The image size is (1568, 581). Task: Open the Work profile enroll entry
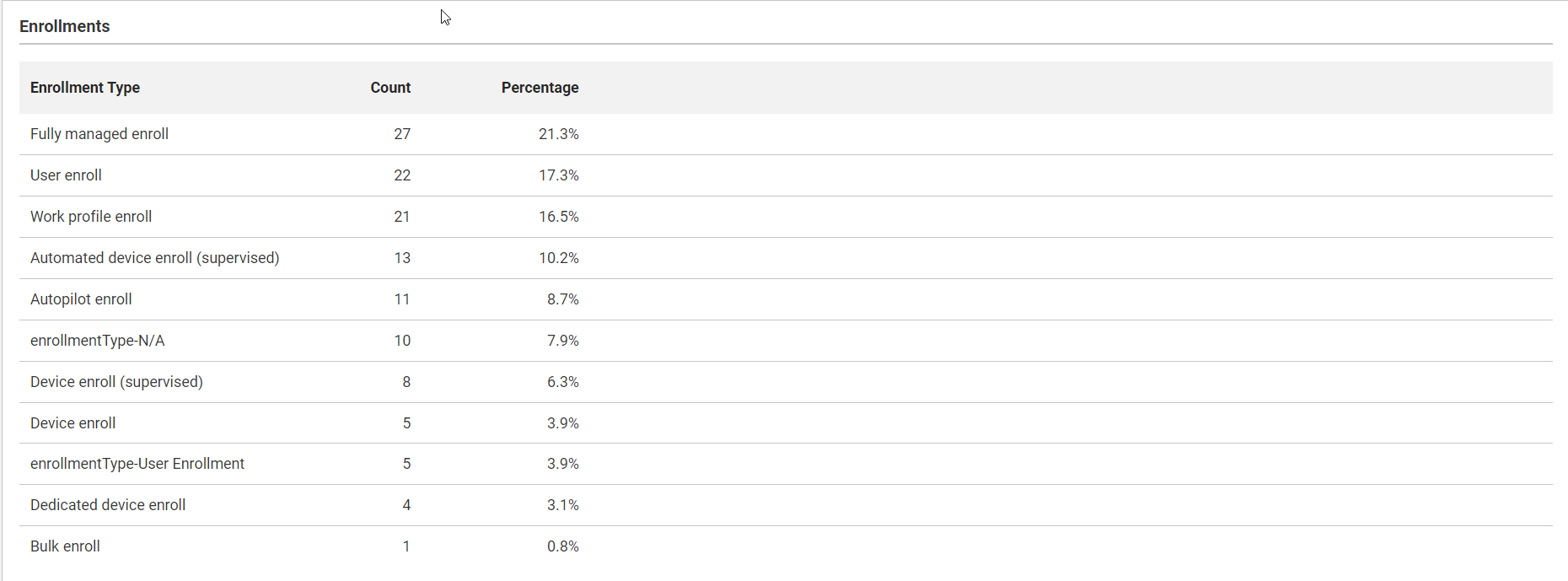click(x=90, y=216)
